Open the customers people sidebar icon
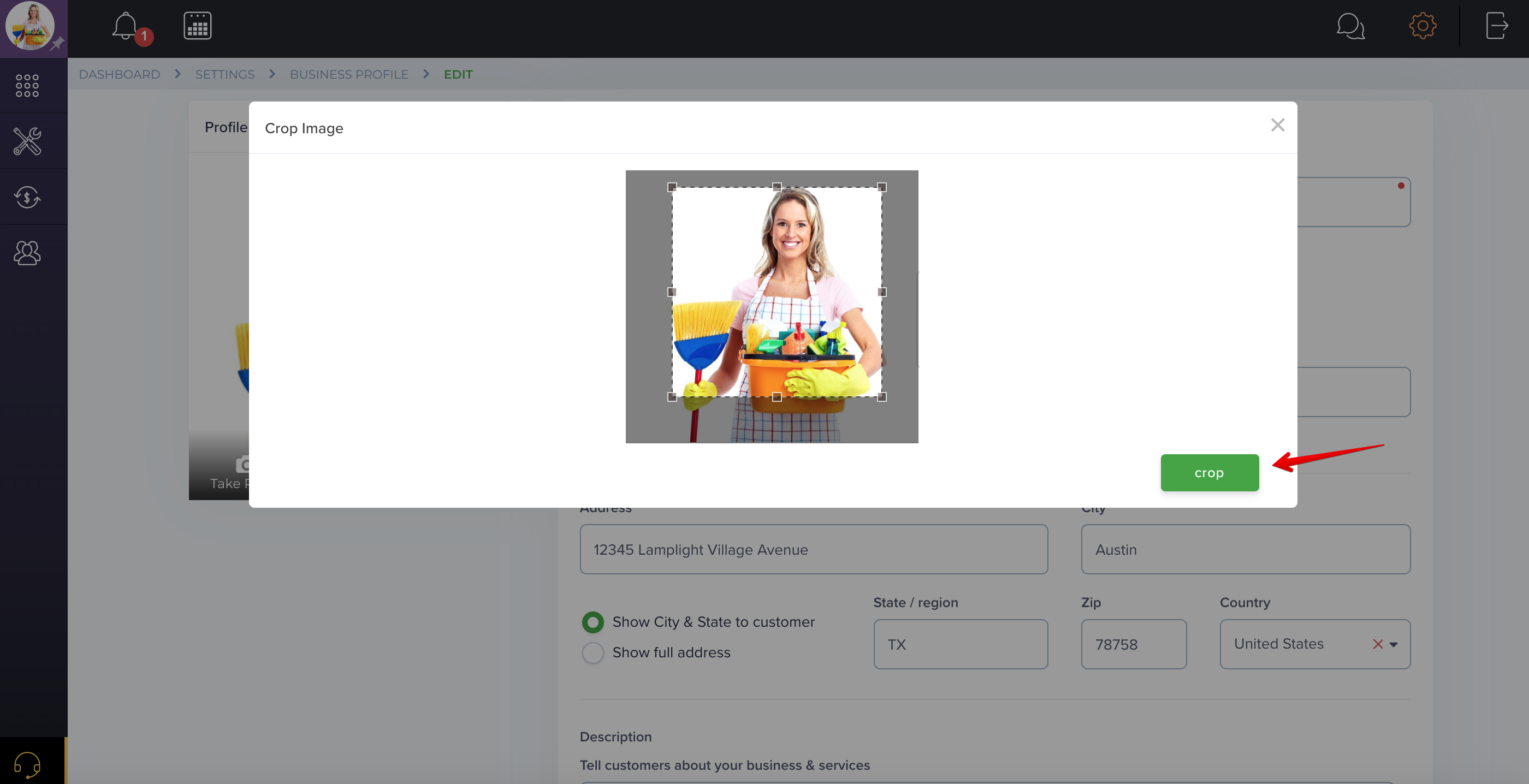The image size is (1529, 784). [x=27, y=253]
